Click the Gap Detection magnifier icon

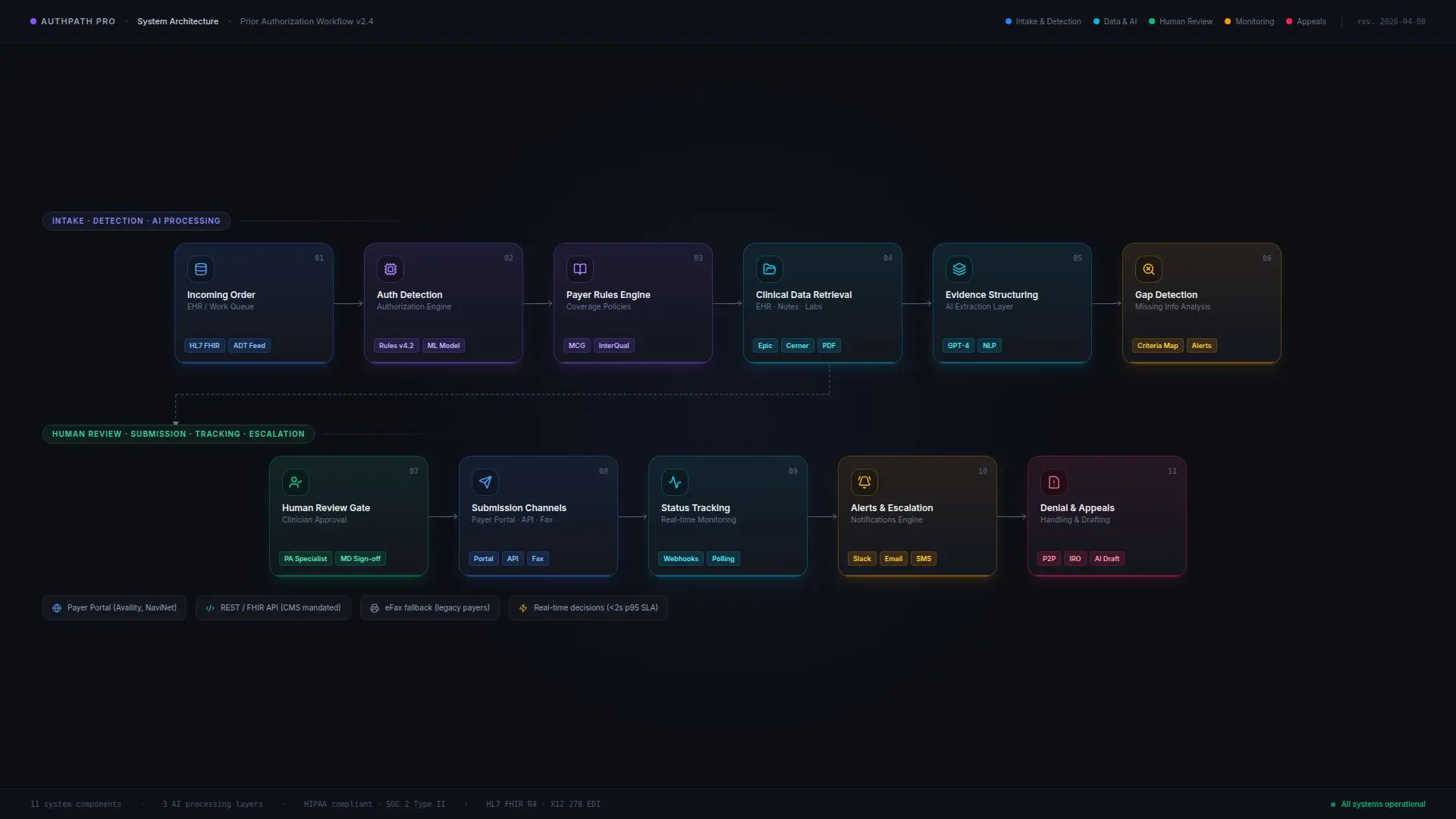click(1149, 269)
